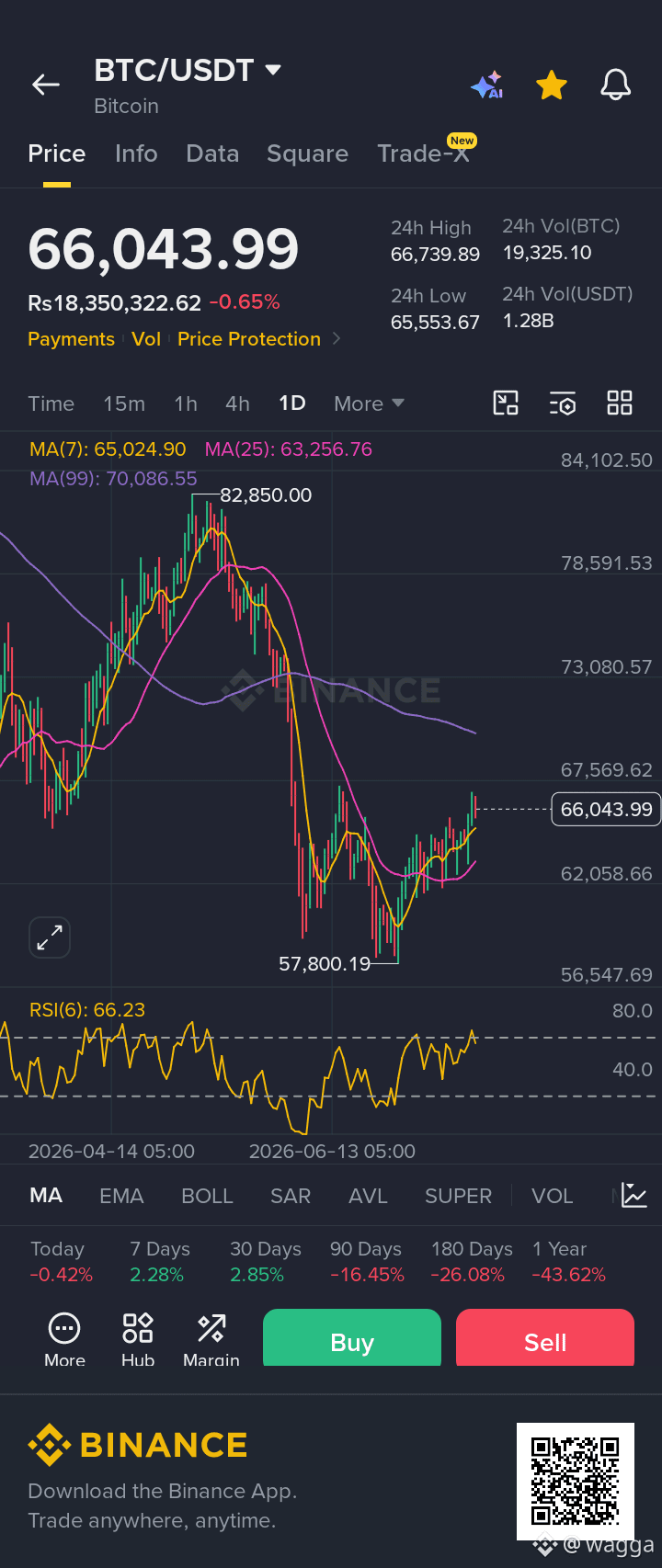Select the VOL indicator
The width and height of the screenshot is (662, 1568).
552,1196
